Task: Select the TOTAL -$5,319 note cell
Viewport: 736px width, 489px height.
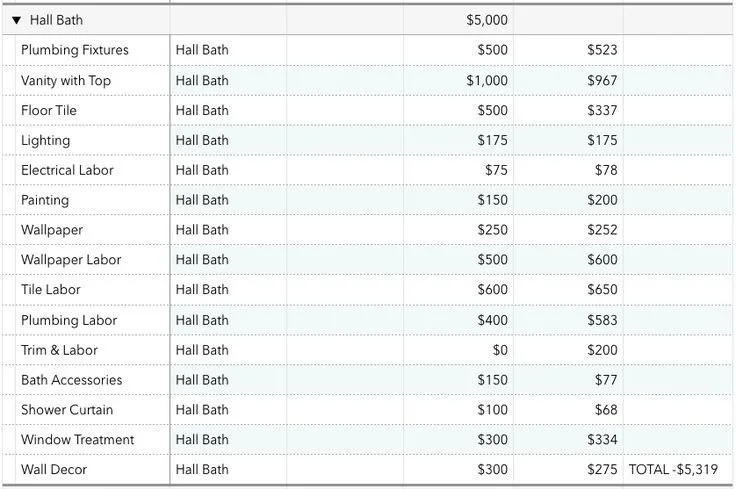Action: point(678,469)
